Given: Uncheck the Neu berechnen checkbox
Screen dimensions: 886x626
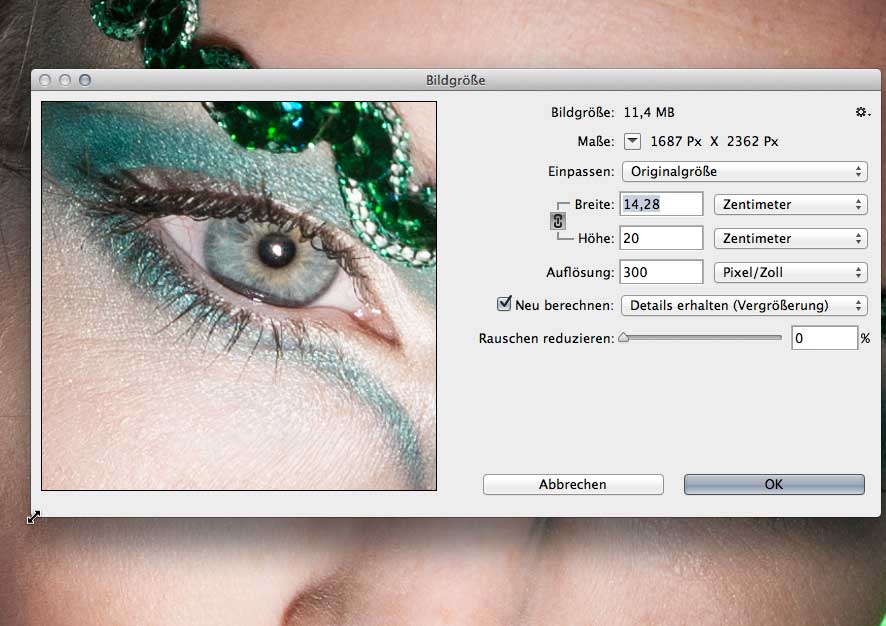Looking at the screenshot, I should pos(504,304).
